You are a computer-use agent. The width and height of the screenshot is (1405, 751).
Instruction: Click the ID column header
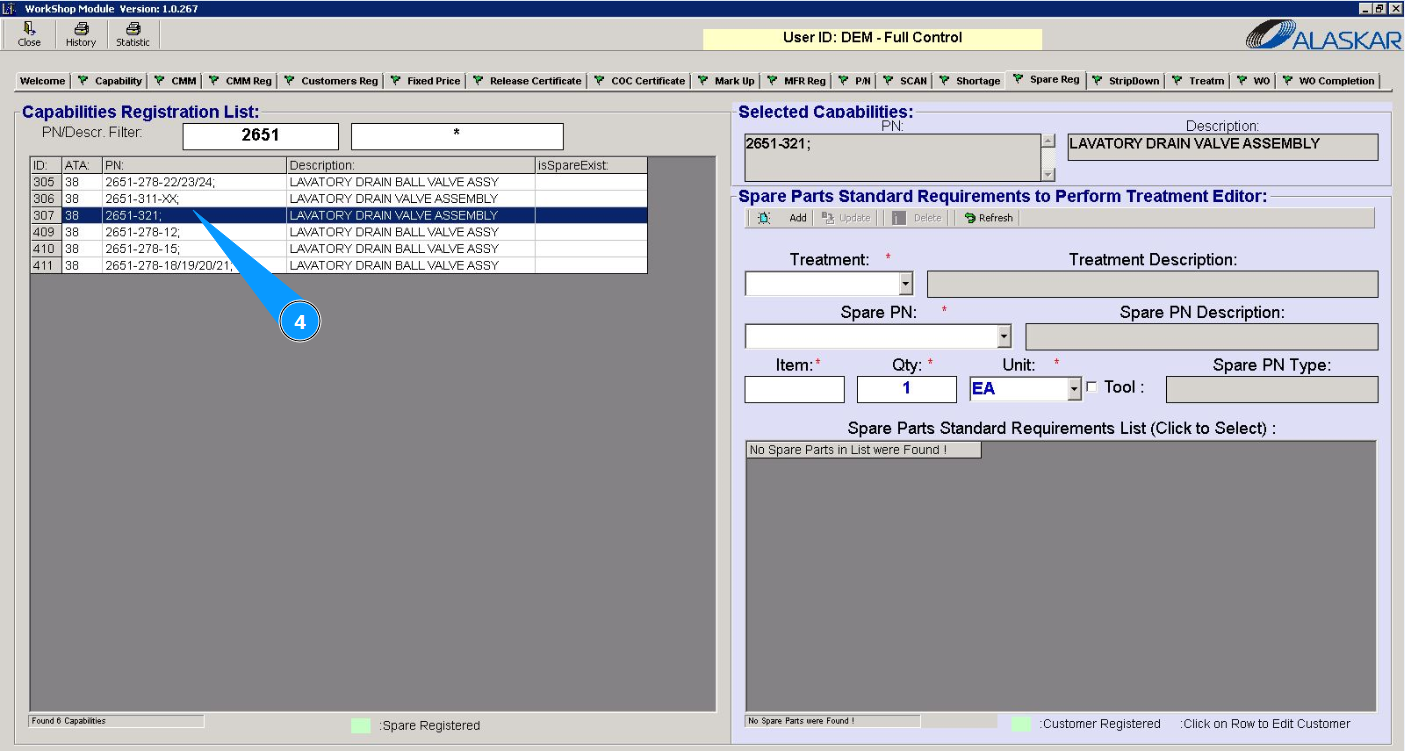point(46,165)
